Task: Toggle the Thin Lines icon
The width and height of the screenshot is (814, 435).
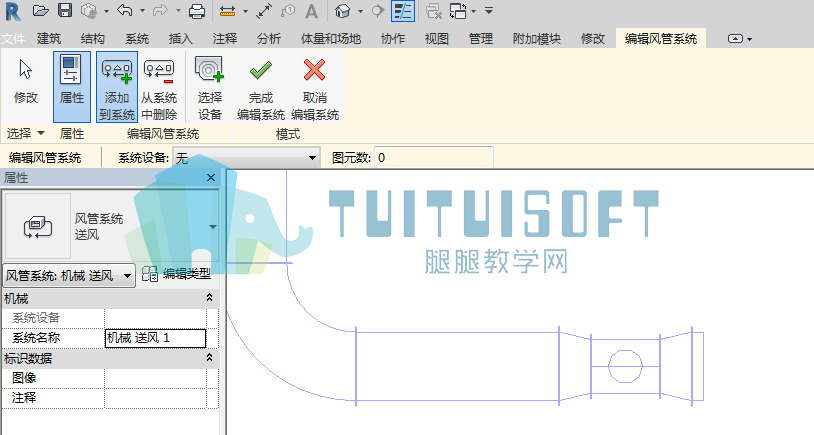Action: [402, 11]
